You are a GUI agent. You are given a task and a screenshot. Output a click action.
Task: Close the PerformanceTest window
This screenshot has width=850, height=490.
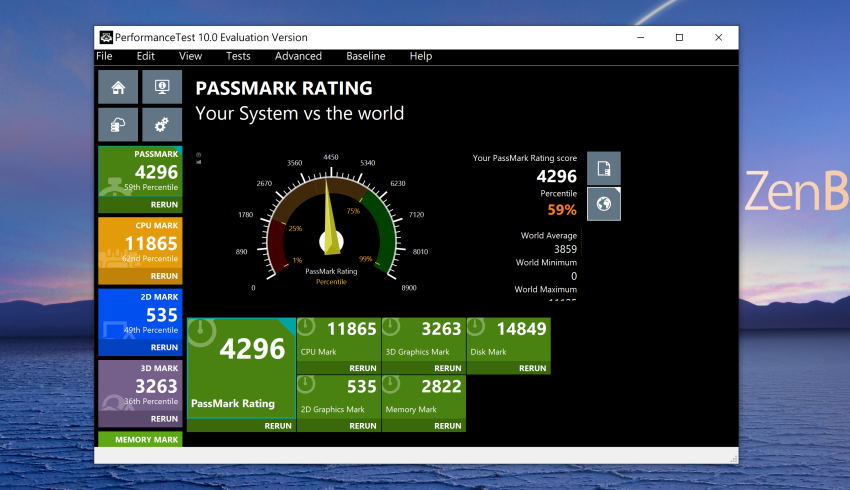click(718, 37)
